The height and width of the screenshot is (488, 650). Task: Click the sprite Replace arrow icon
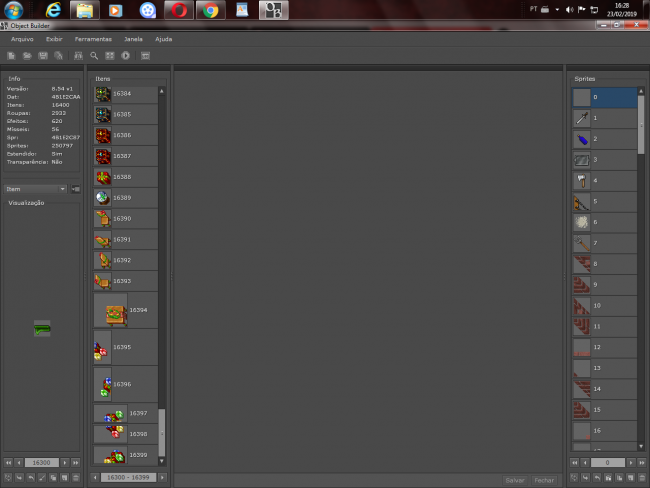574,478
